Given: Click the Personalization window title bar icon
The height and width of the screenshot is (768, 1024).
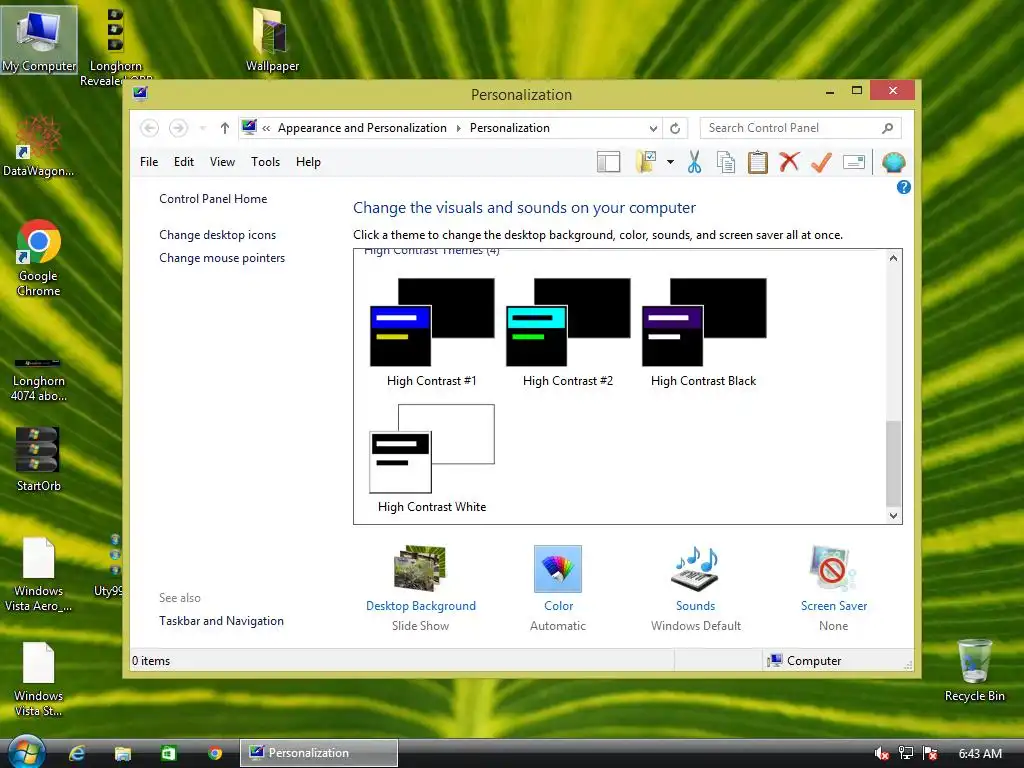Looking at the screenshot, I should [140, 93].
